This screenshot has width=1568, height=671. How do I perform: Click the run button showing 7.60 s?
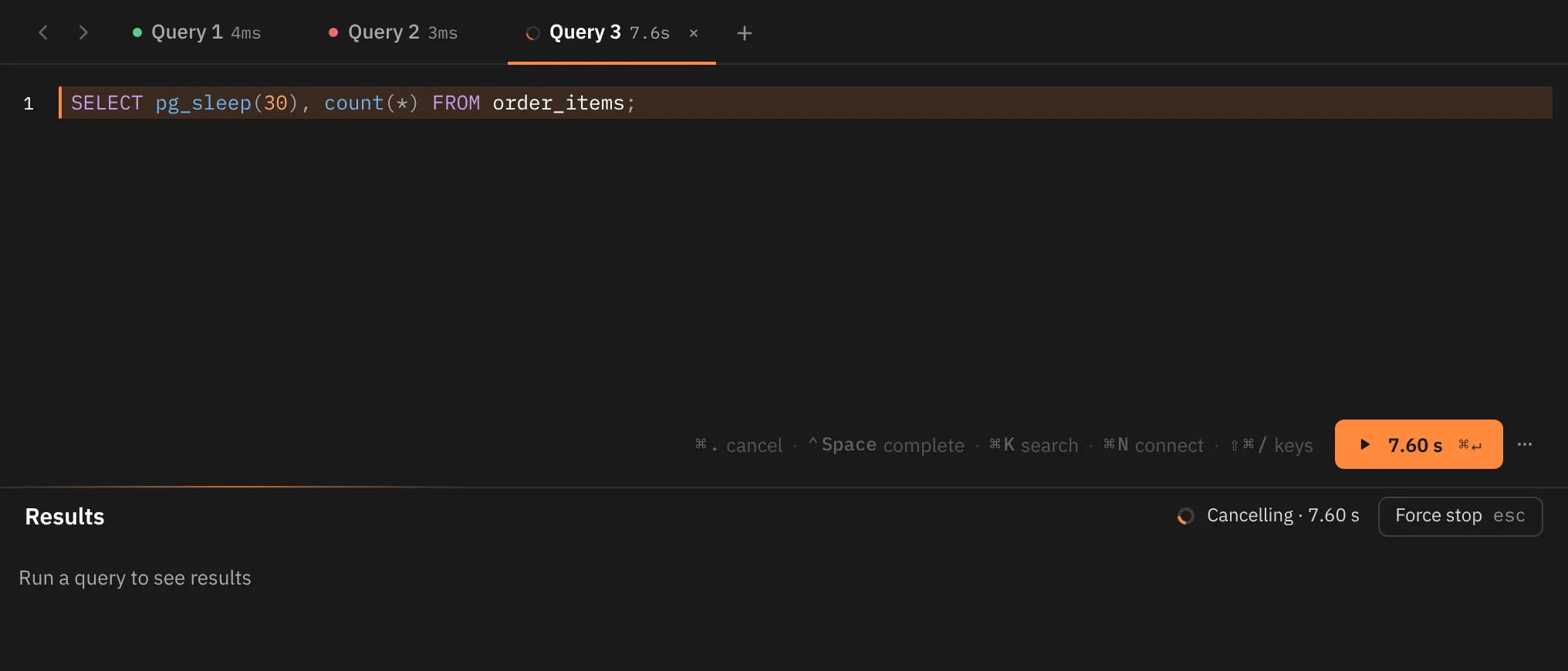point(1418,444)
